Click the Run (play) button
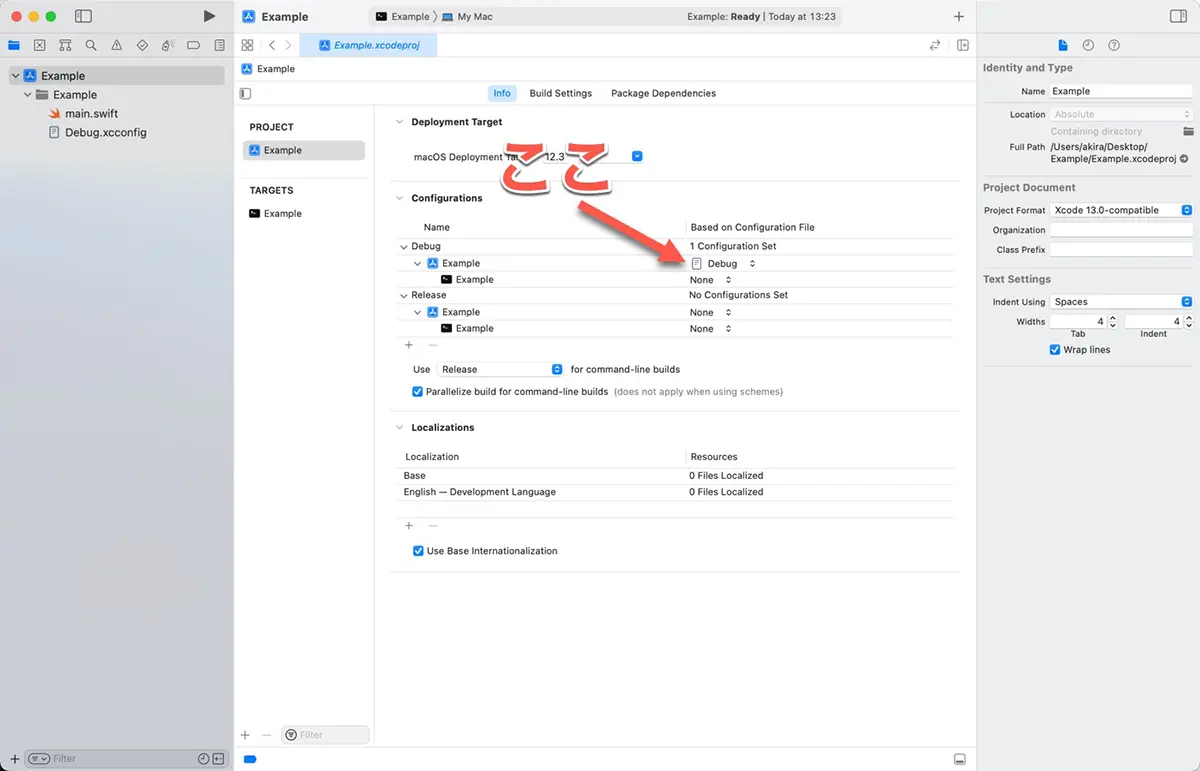This screenshot has width=1200, height=771. click(208, 16)
